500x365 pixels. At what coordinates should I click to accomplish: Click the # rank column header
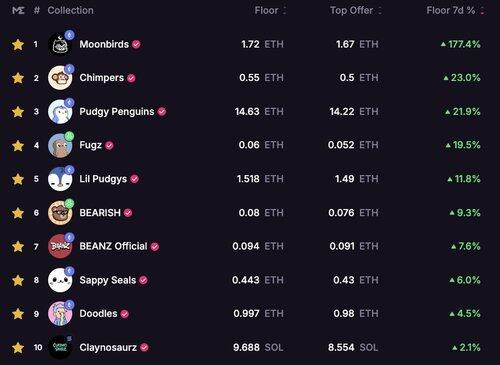pos(37,10)
